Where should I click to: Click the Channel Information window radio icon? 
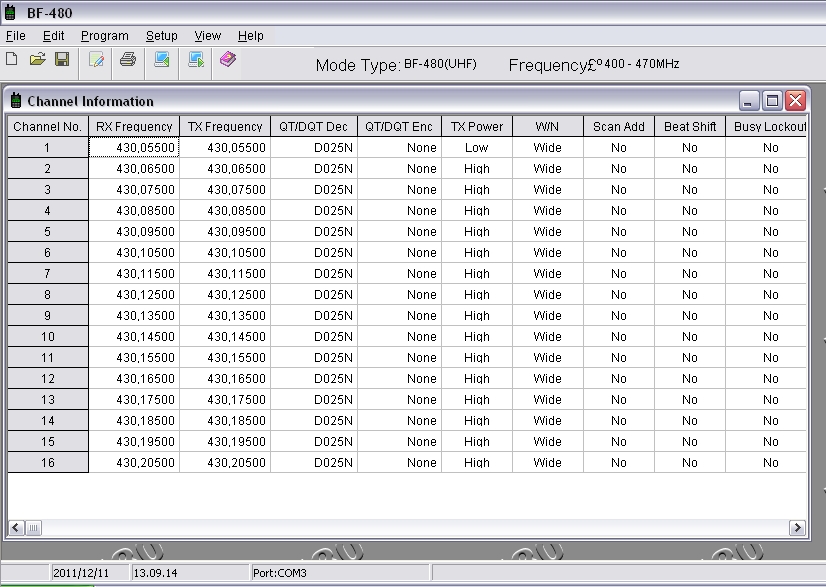[x=16, y=101]
